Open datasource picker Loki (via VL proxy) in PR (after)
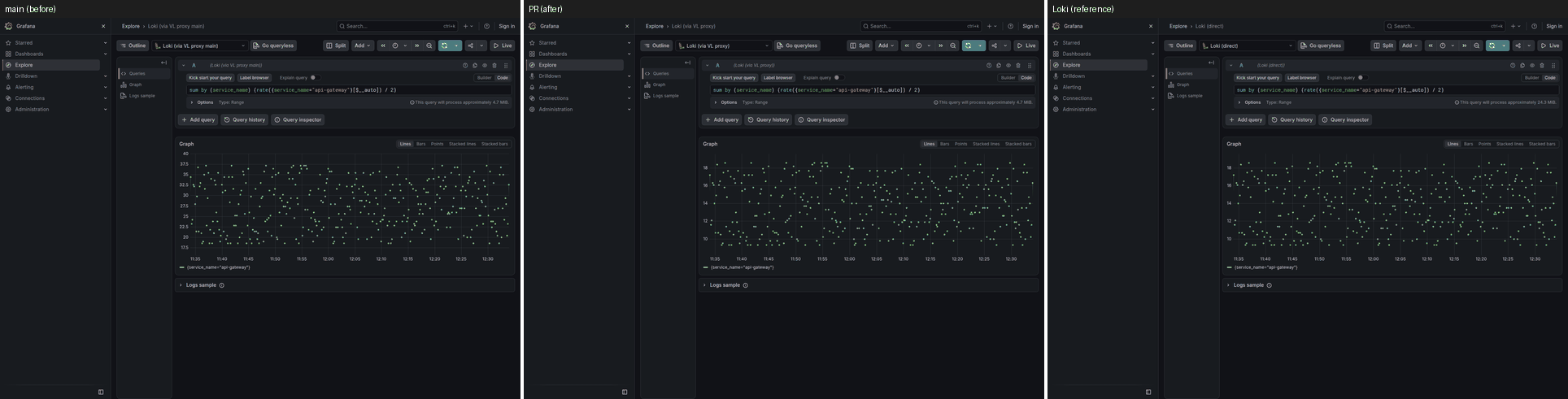The width and height of the screenshot is (1568, 399). pyautogui.click(x=724, y=46)
